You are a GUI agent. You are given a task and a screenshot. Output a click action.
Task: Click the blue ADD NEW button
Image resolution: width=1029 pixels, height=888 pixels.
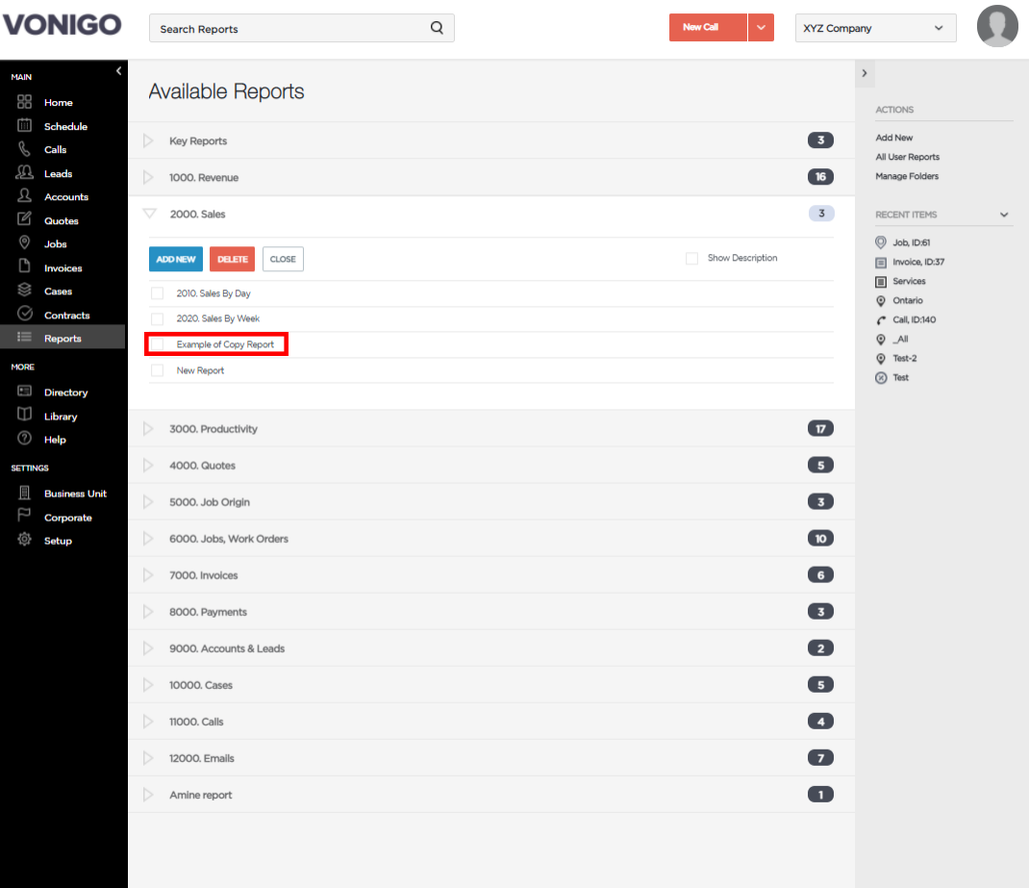[176, 259]
